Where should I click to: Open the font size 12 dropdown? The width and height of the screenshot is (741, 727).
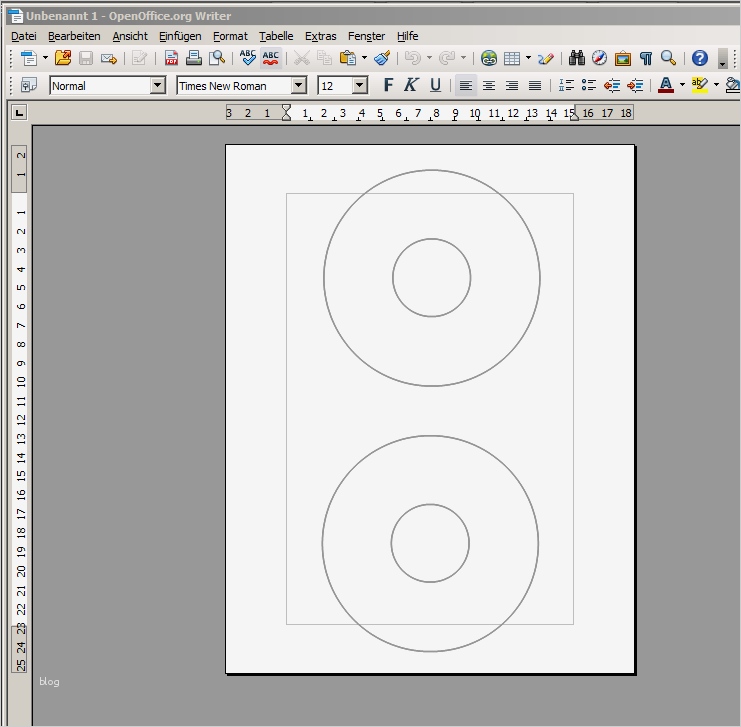pyautogui.click(x=360, y=86)
